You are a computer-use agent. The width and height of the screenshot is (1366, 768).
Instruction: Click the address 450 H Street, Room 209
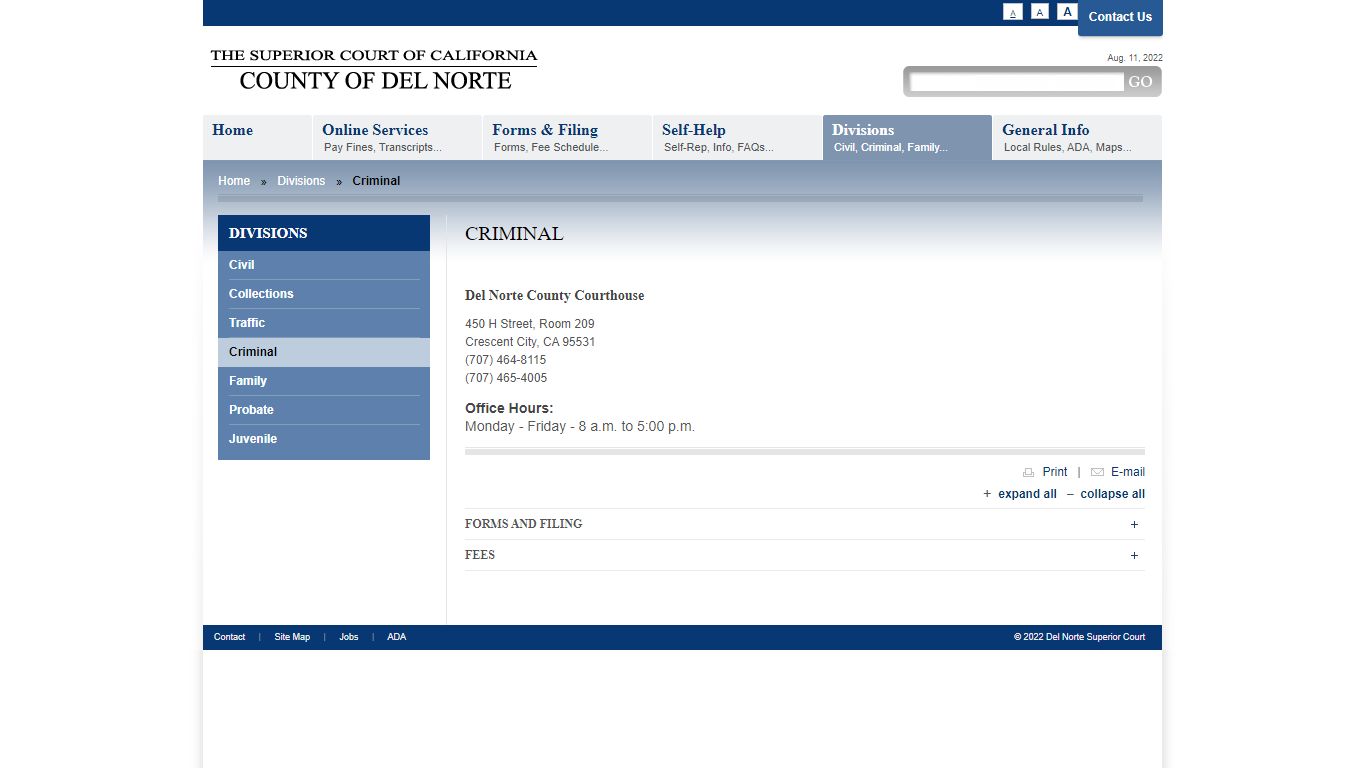[x=530, y=324]
